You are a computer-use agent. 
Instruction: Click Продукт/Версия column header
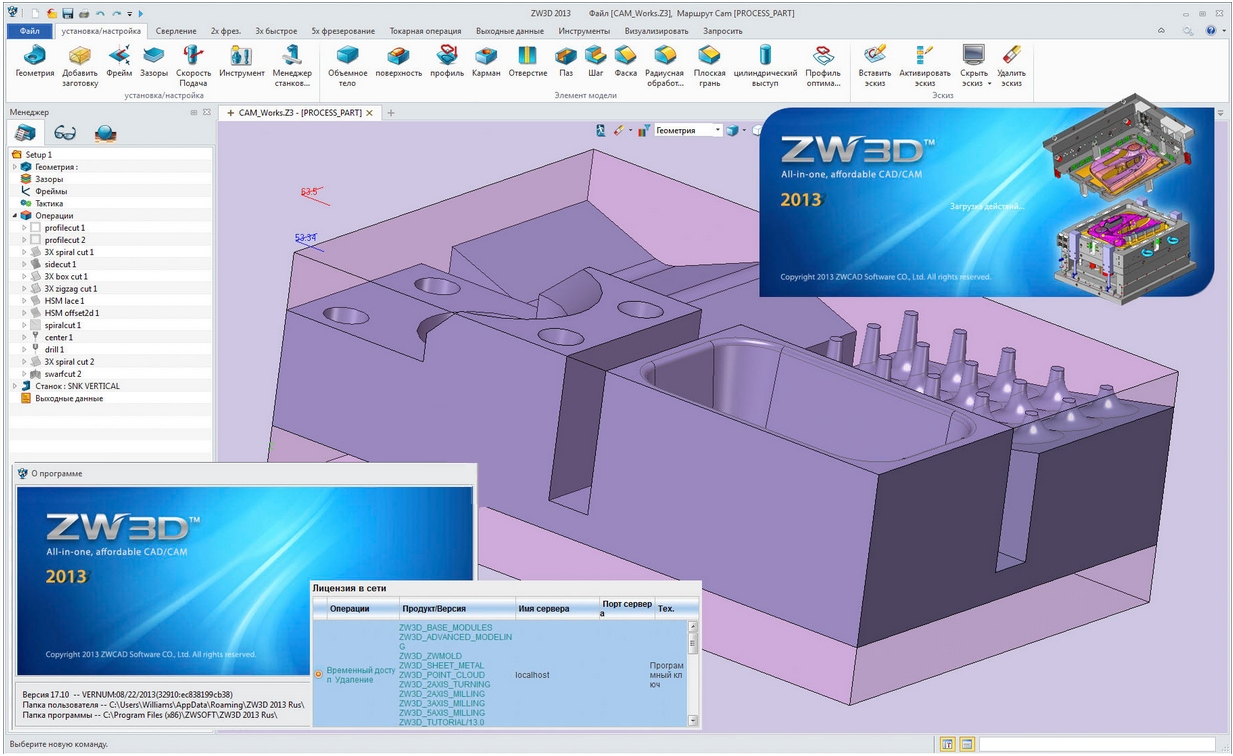(x=456, y=608)
